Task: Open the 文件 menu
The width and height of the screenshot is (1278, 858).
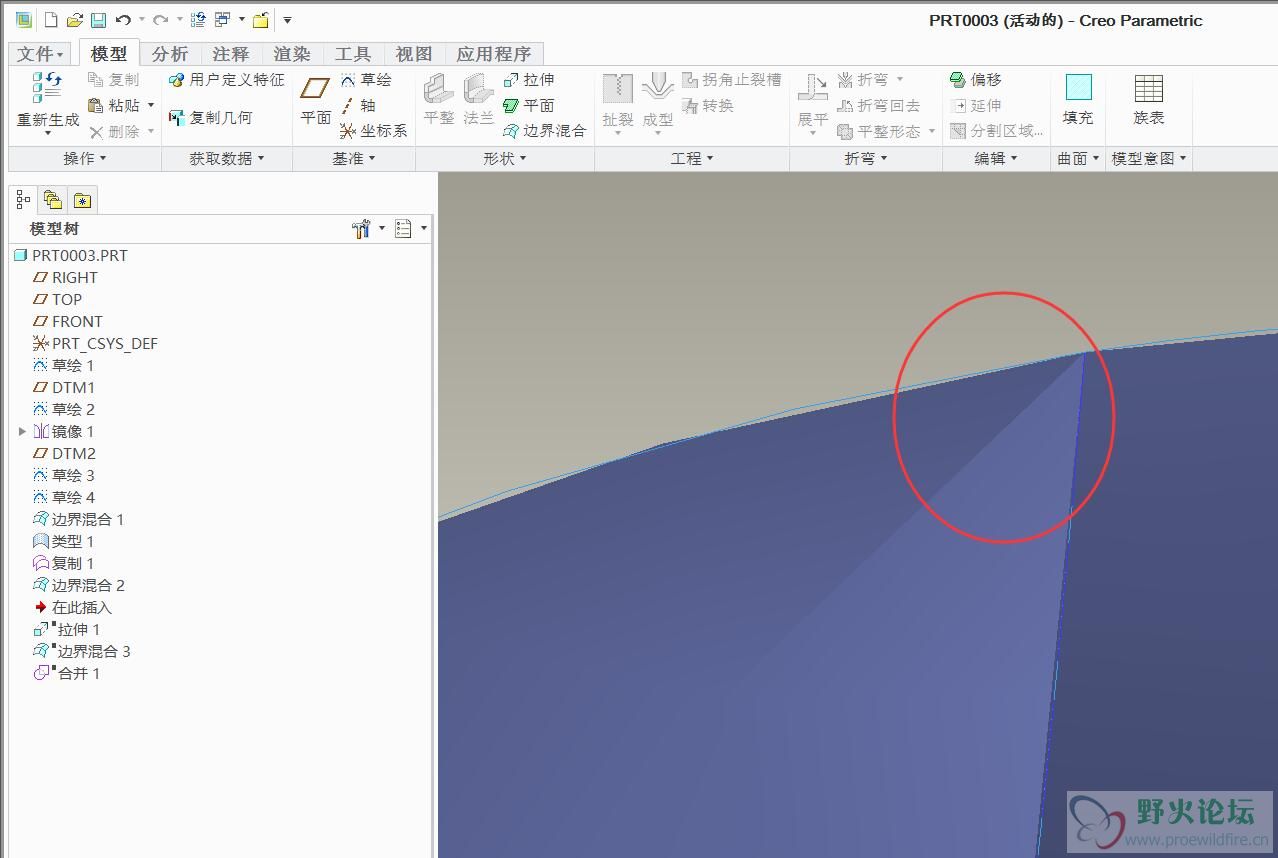Action: click(x=41, y=54)
